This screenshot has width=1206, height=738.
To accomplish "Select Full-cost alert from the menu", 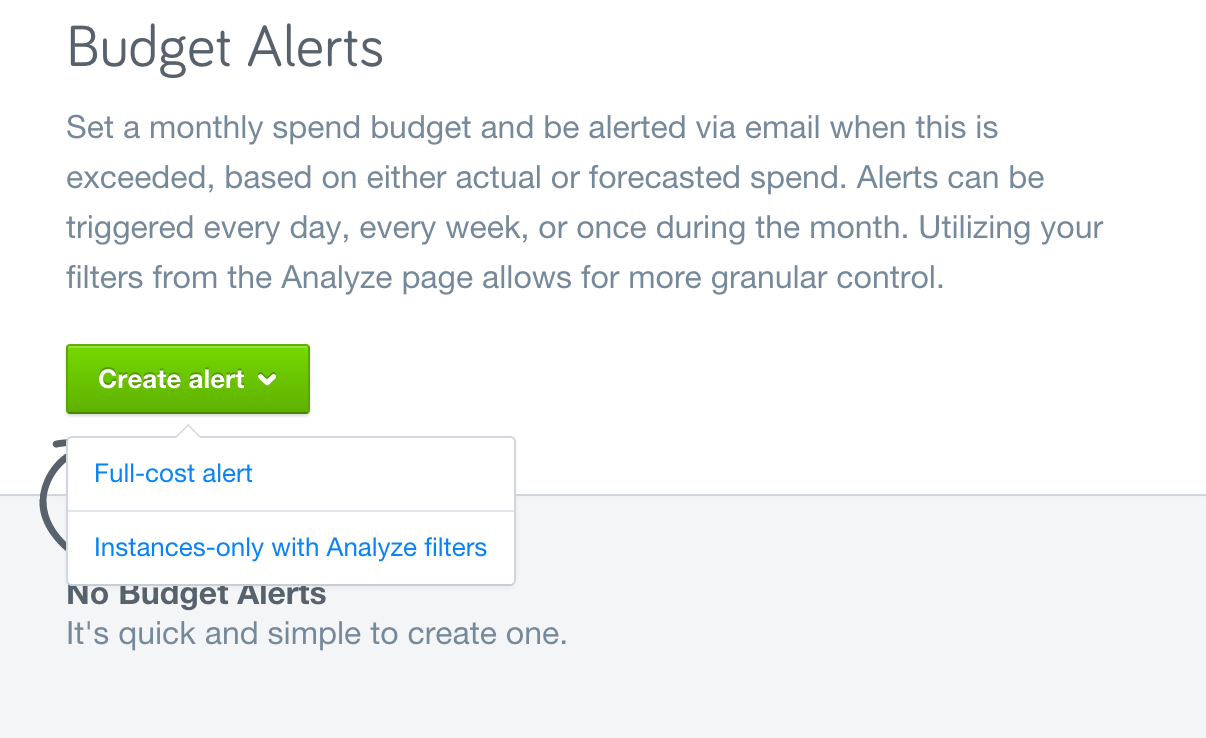I will [x=173, y=473].
